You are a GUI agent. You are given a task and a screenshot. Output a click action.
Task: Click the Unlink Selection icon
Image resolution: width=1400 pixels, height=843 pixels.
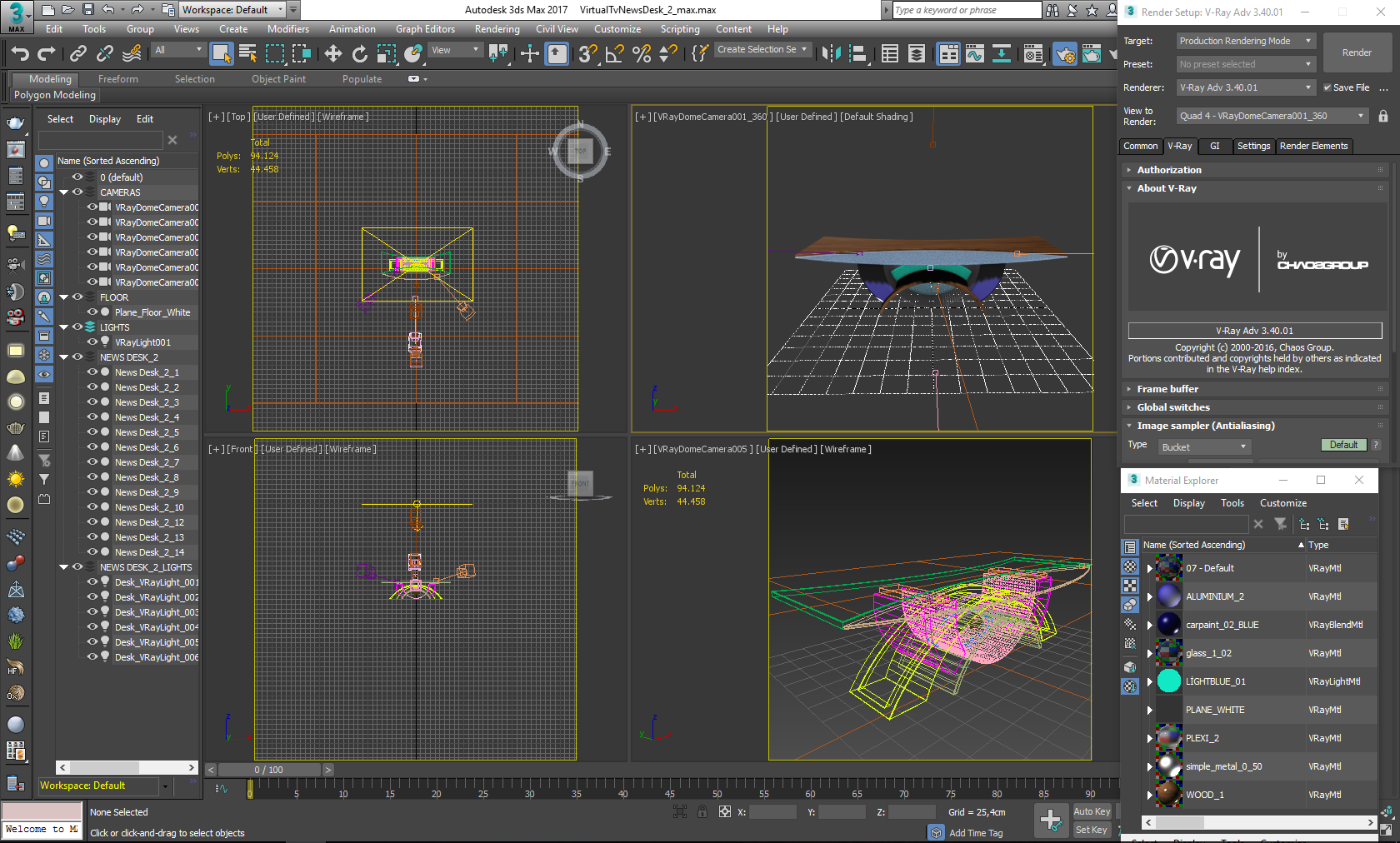point(105,54)
